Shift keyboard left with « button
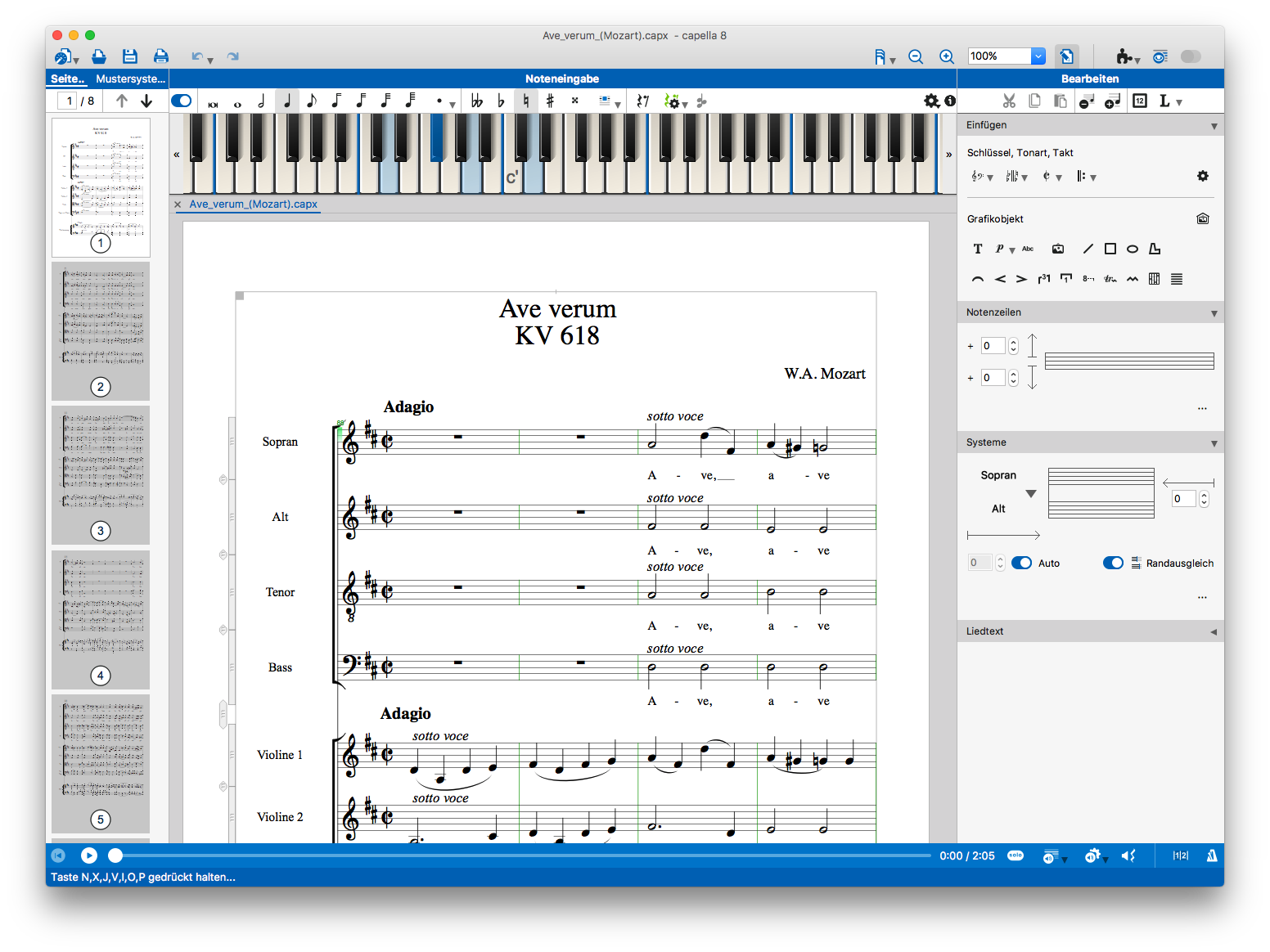 coord(177,154)
